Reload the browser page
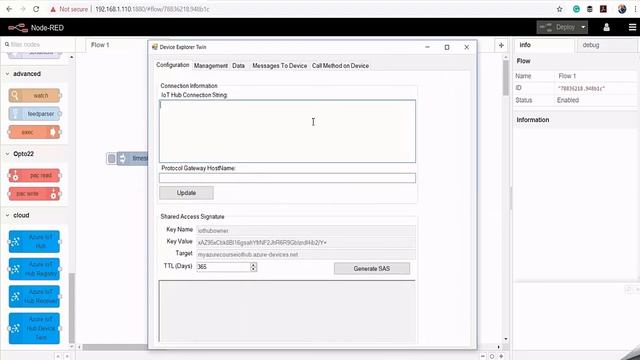Screen dimensions: 640x360 click(x=36, y=9)
